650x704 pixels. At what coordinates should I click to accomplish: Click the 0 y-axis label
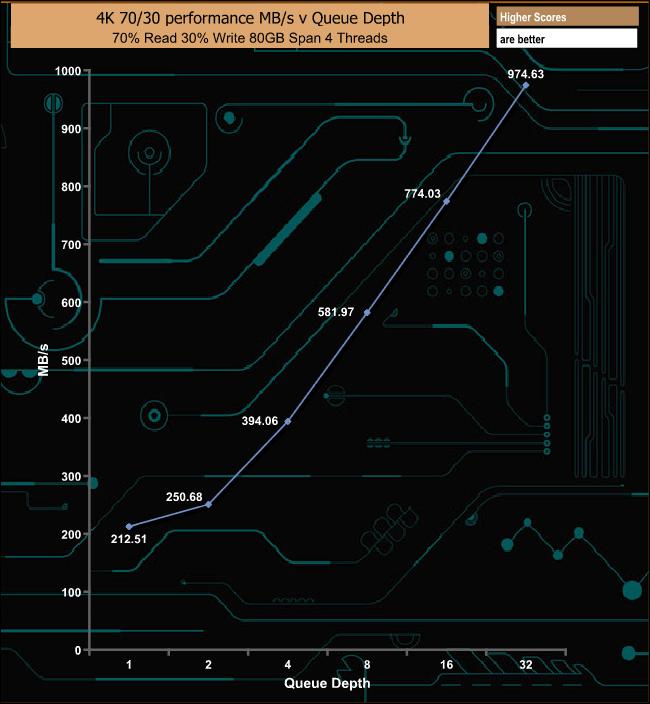(x=78, y=650)
